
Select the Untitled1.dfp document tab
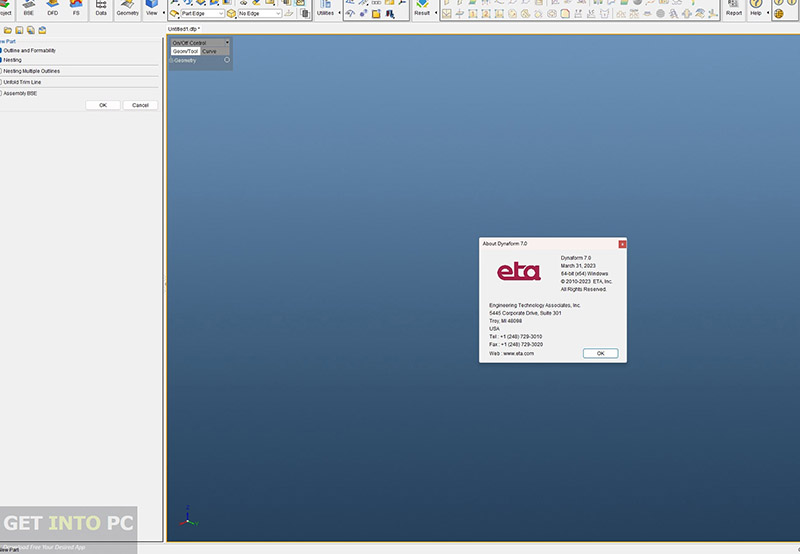tap(184, 29)
